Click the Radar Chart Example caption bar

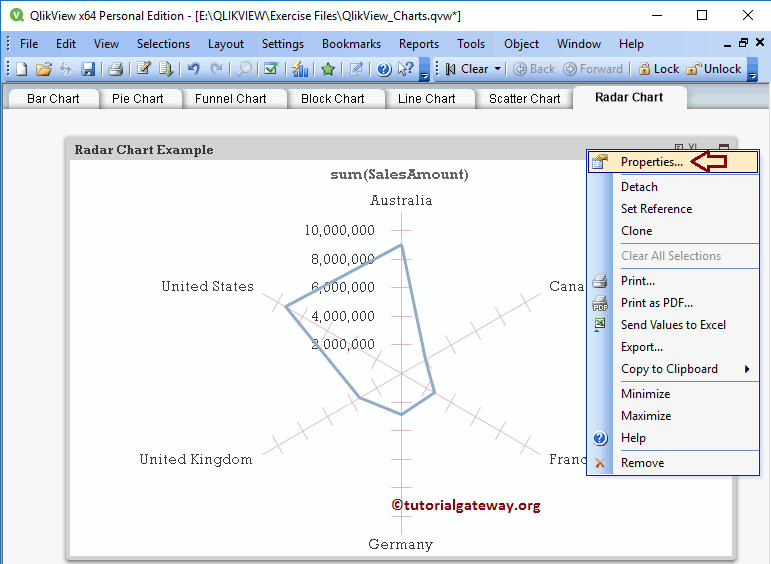326,149
